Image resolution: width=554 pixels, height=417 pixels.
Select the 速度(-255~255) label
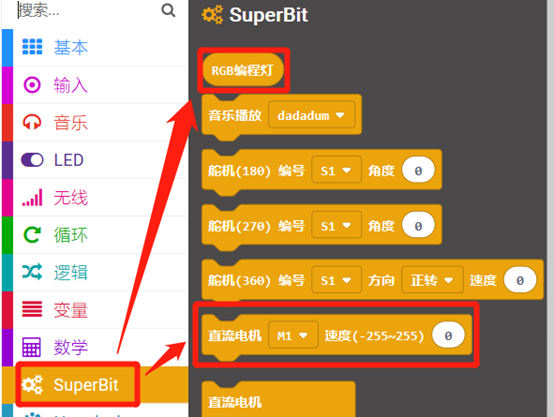374,336
